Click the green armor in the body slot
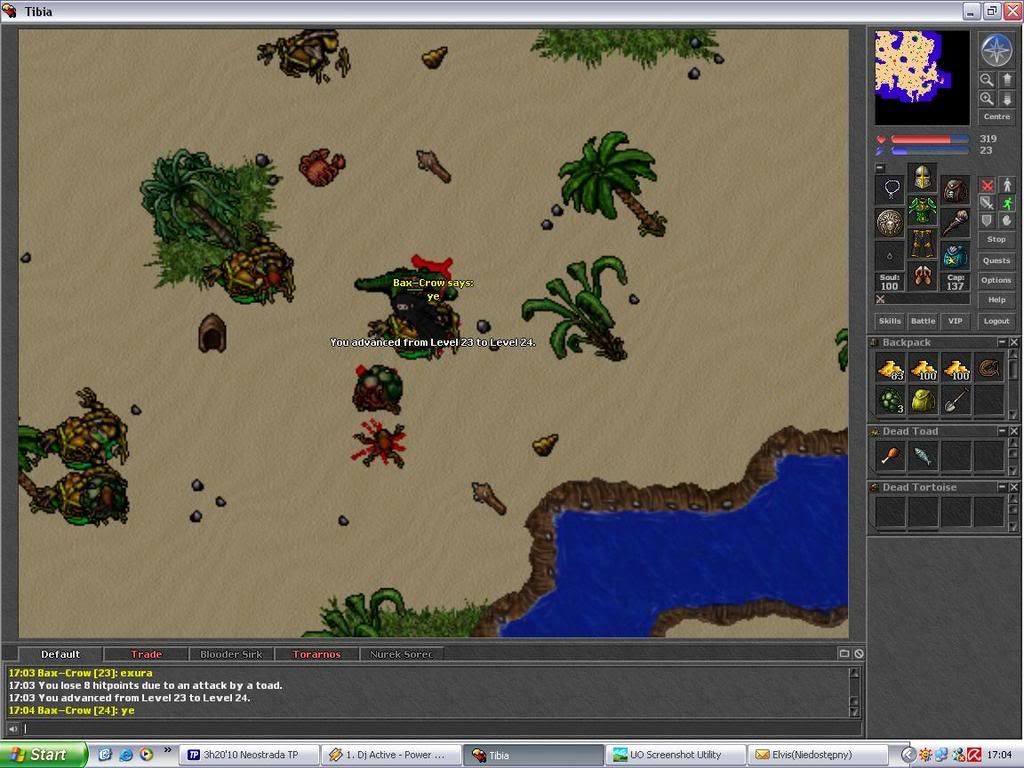Viewport: 1024px width, 768px height. [922, 210]
